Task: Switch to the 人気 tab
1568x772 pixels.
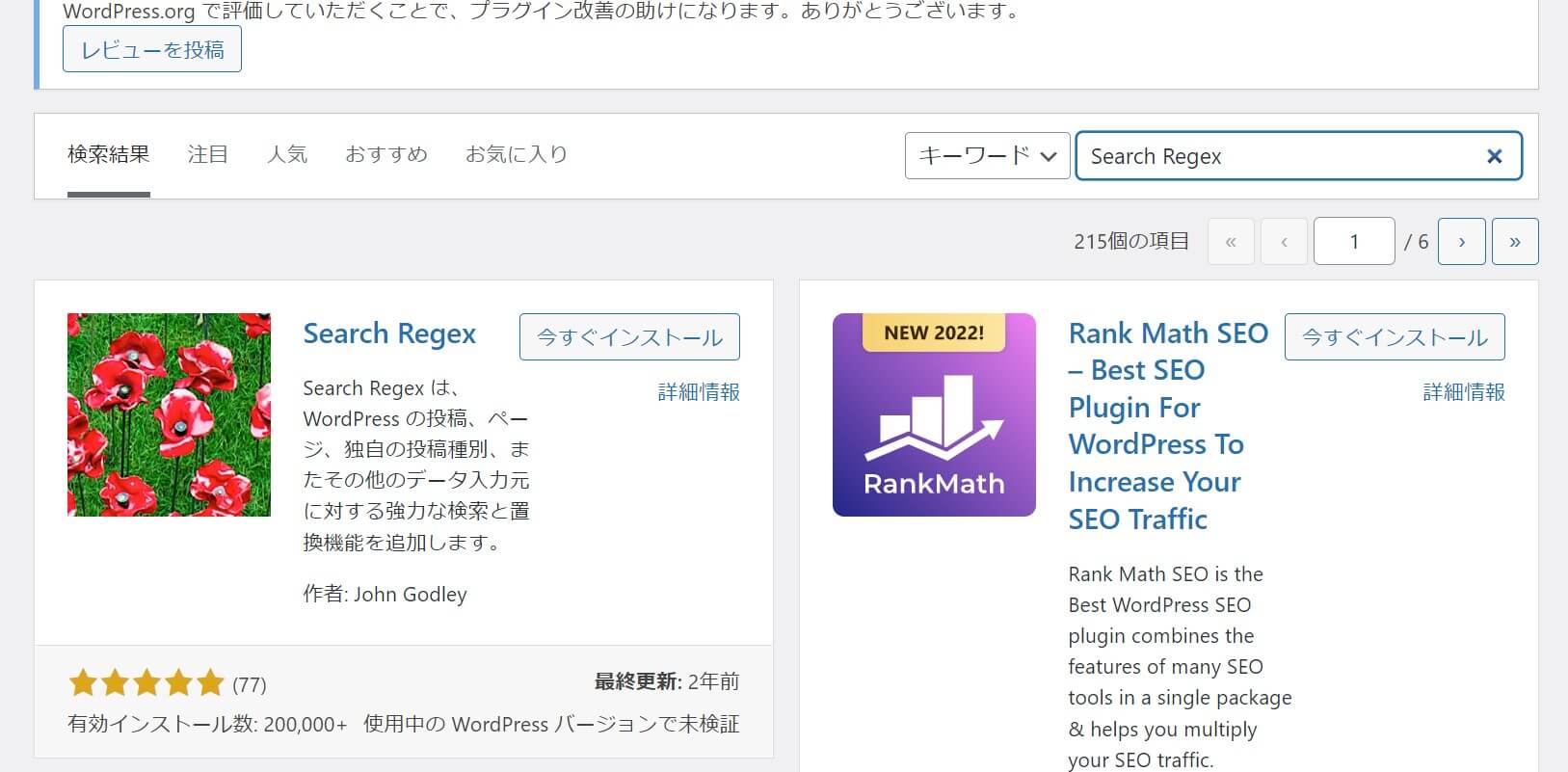Action: point(287,154)
